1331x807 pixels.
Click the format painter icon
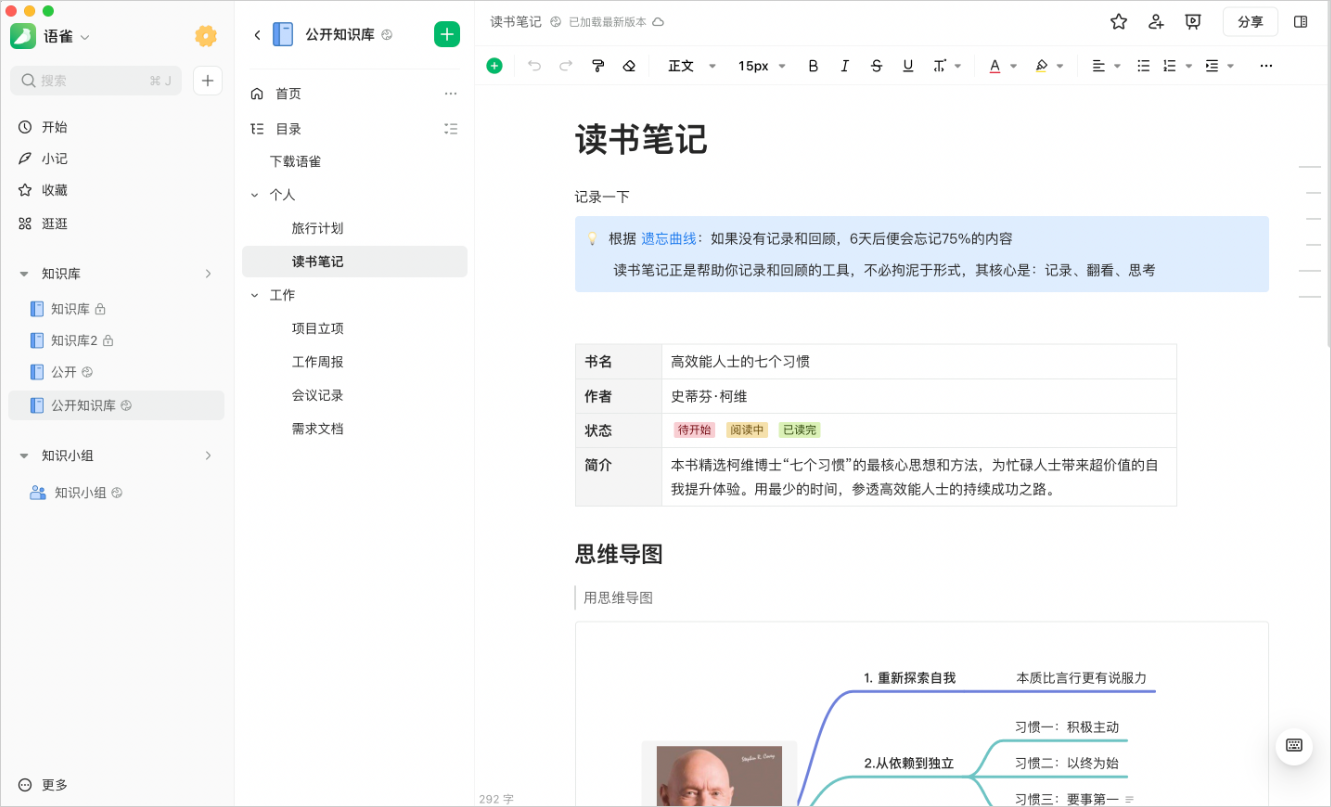click(598, 66)
